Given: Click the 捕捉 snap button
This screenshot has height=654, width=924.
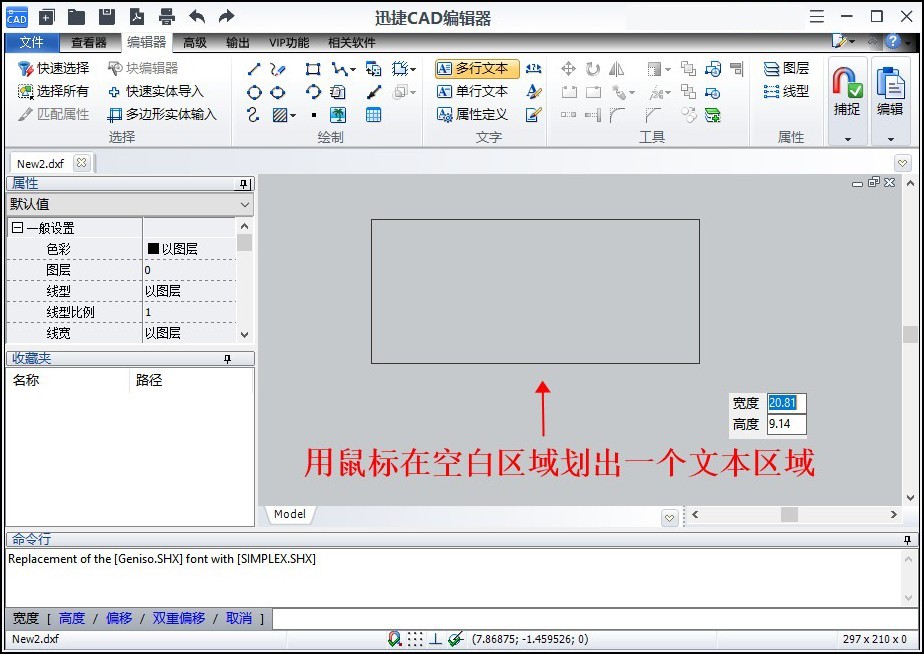Looking at the screenshot, I should pos(846,91).
